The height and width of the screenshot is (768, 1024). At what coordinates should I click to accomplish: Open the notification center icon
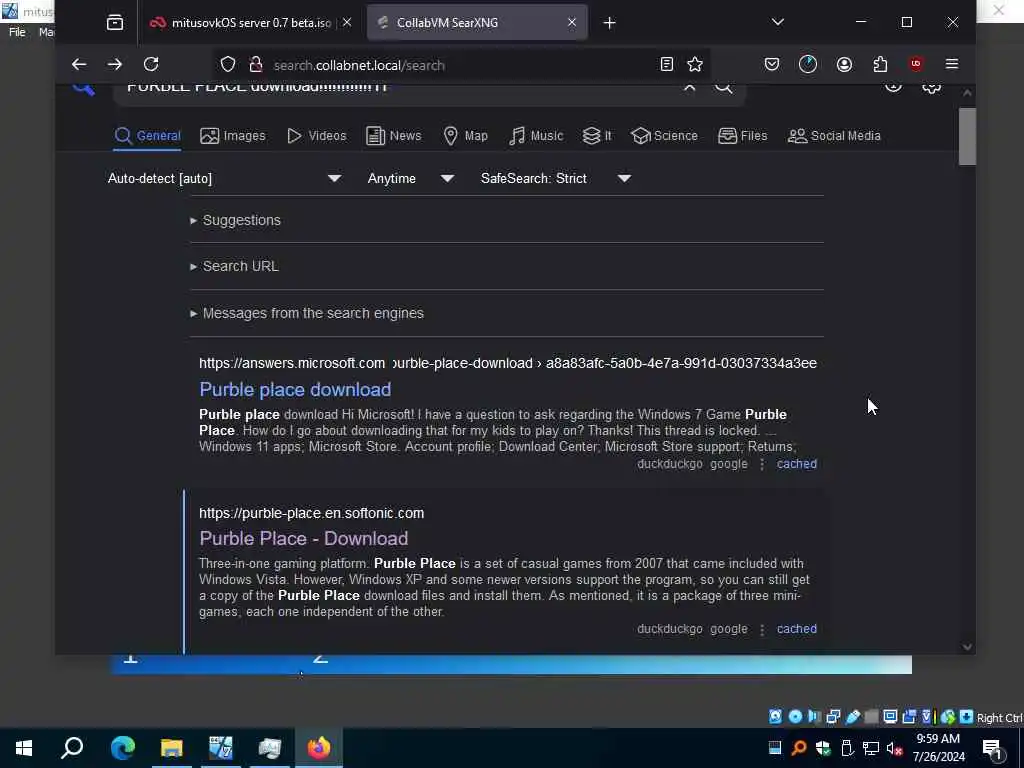[x=993, y=750]
